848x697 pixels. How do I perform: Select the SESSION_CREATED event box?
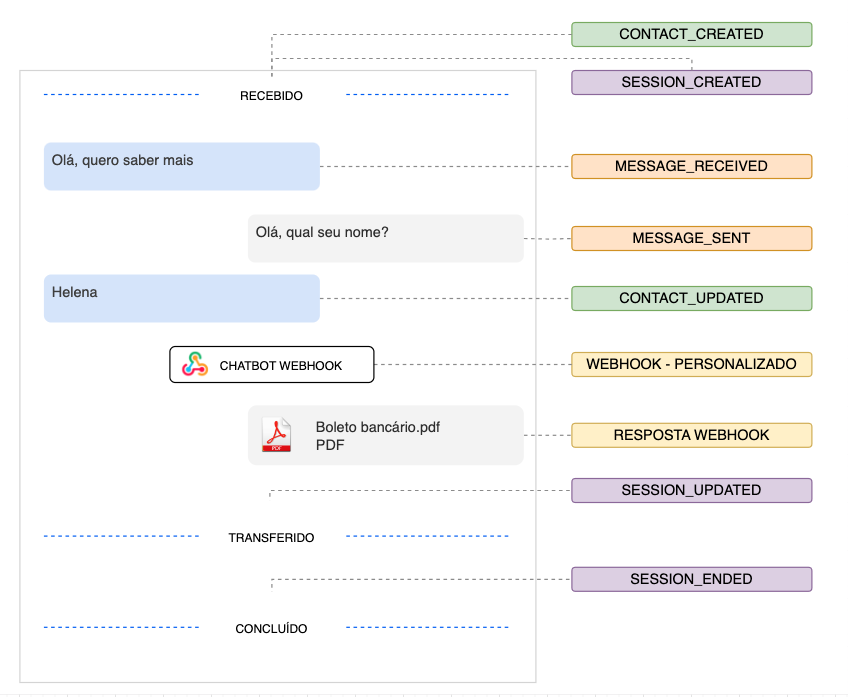(691, 82)
